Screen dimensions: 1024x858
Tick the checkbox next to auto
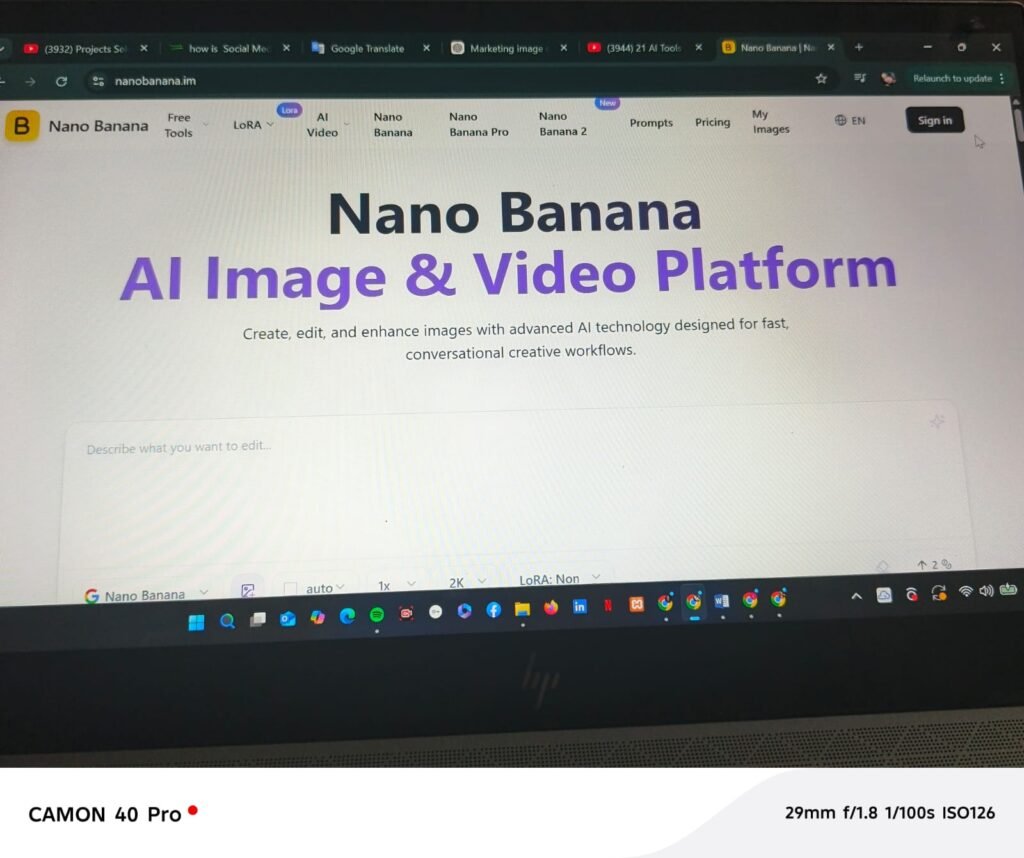(x=291, y=589)
